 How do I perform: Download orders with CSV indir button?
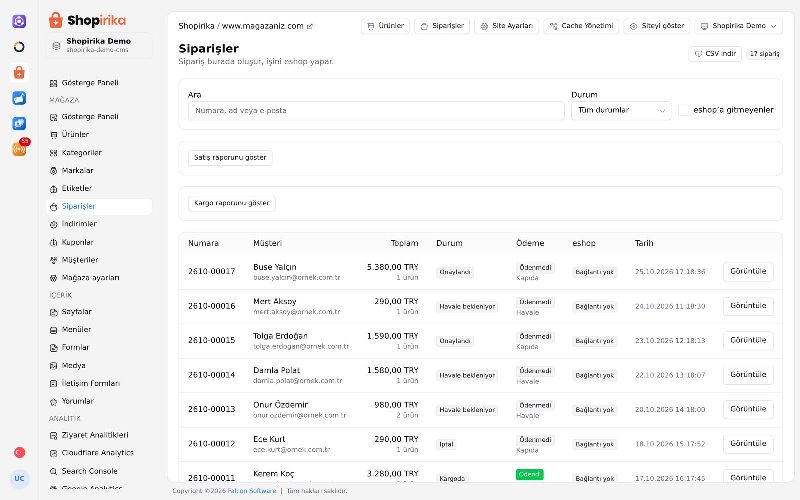715,54
